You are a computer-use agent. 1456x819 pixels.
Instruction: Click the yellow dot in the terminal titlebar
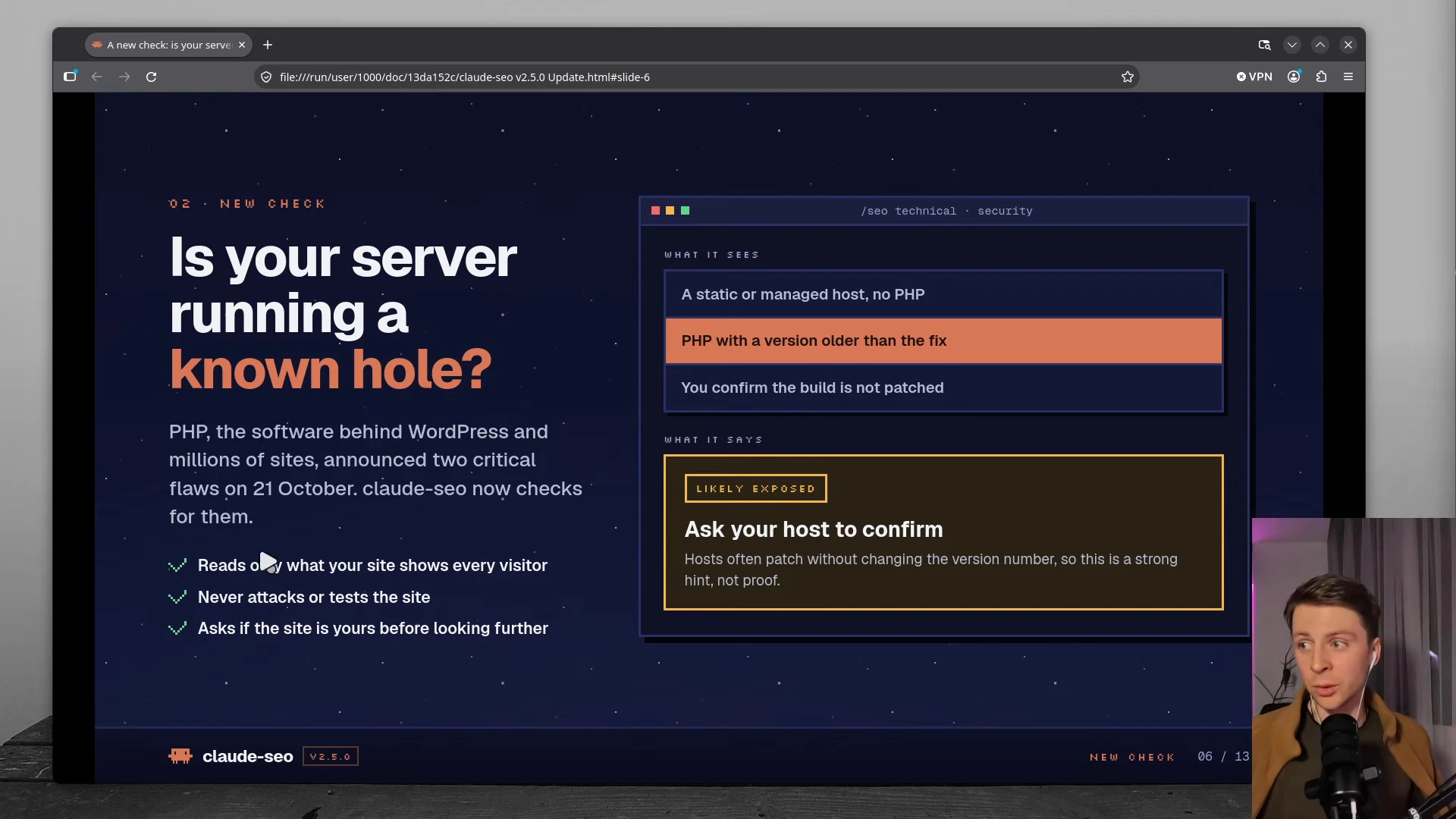[670, 211]
